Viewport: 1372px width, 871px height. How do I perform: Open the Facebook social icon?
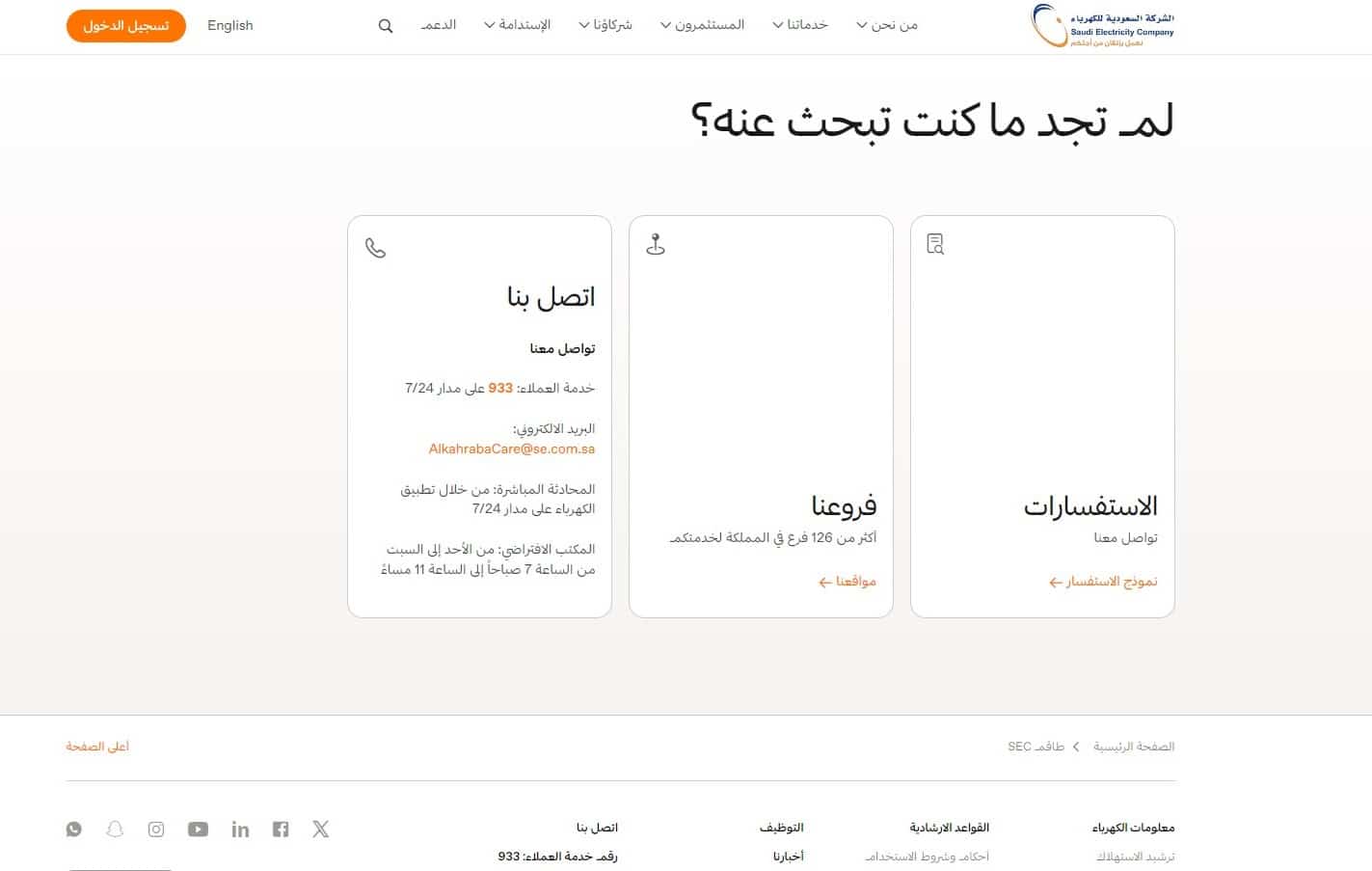click(281, 829)
